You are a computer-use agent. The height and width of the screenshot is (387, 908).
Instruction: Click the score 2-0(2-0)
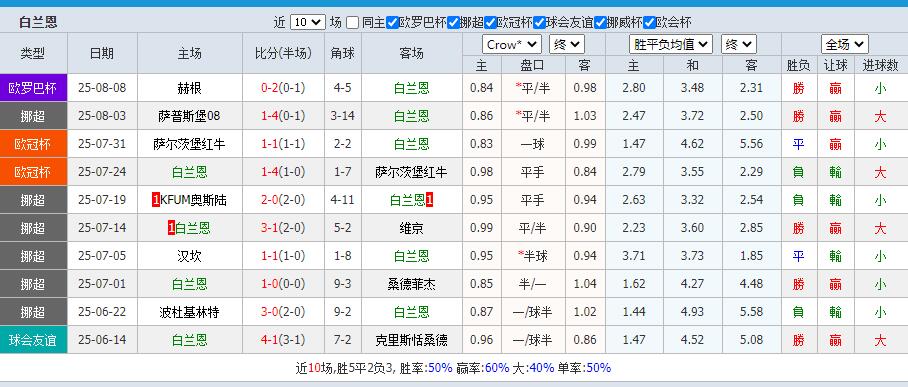(283, 200)
